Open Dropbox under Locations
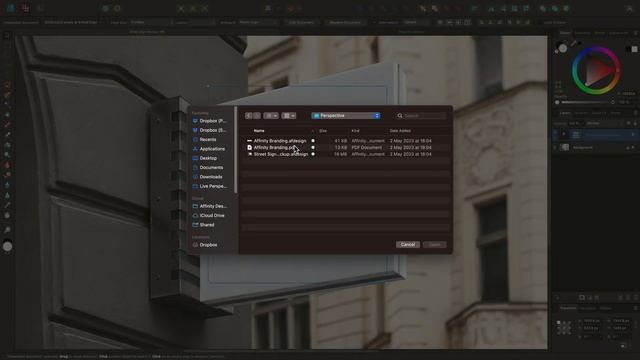Viewport: 640px width, 360px height. point(205,245)
